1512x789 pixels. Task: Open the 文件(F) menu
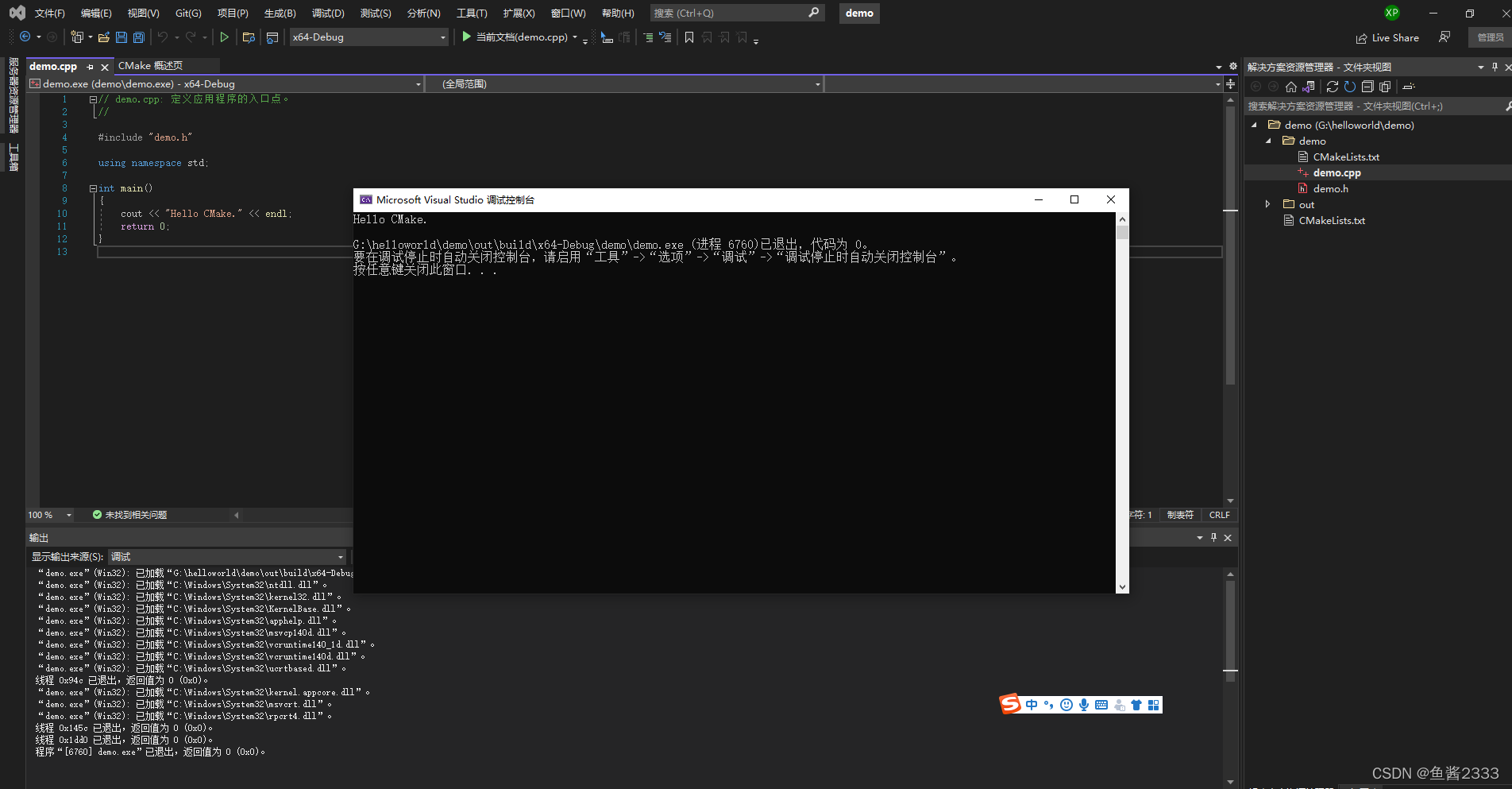pyautogui.click(x=49, y=14)
